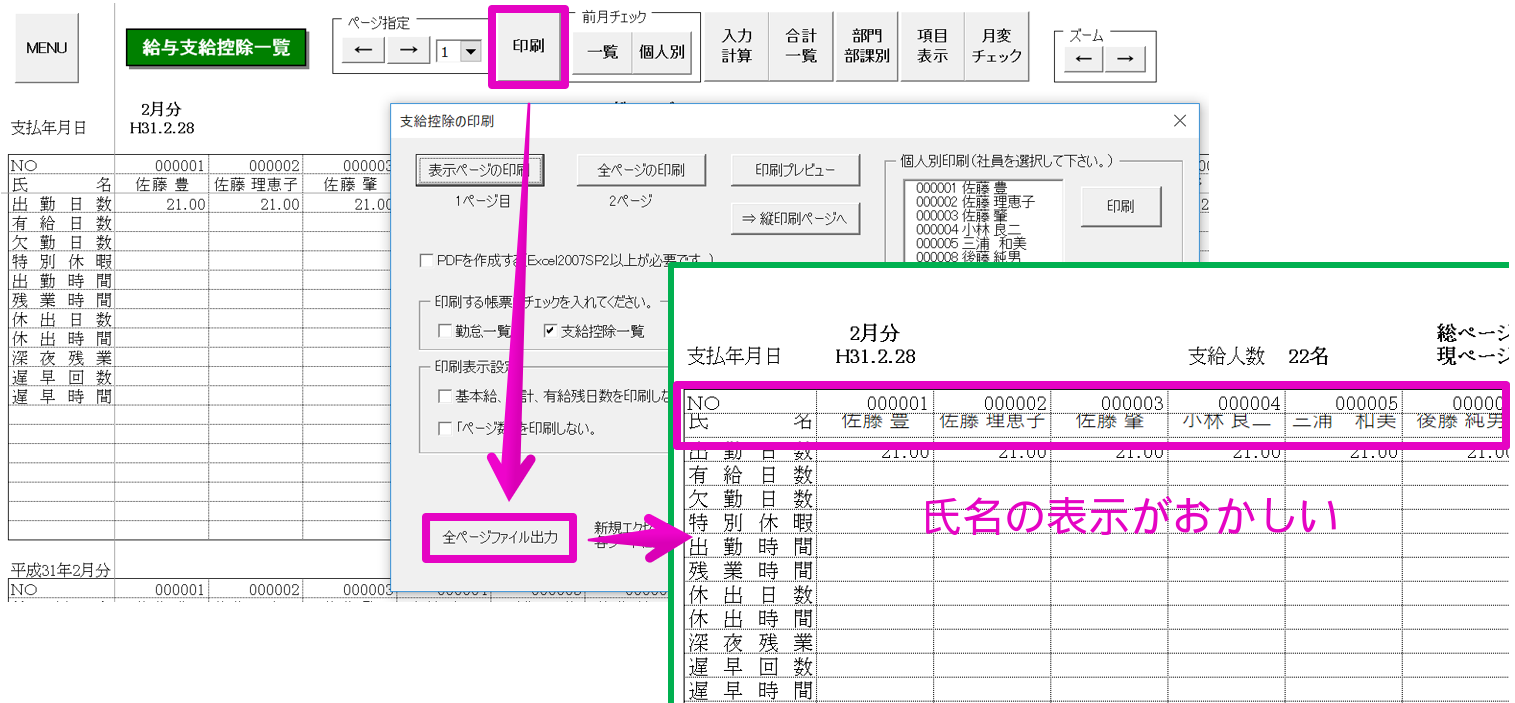Click H31.2.28 date in left sheet
1515x703 pixels.
coord(162,128)
